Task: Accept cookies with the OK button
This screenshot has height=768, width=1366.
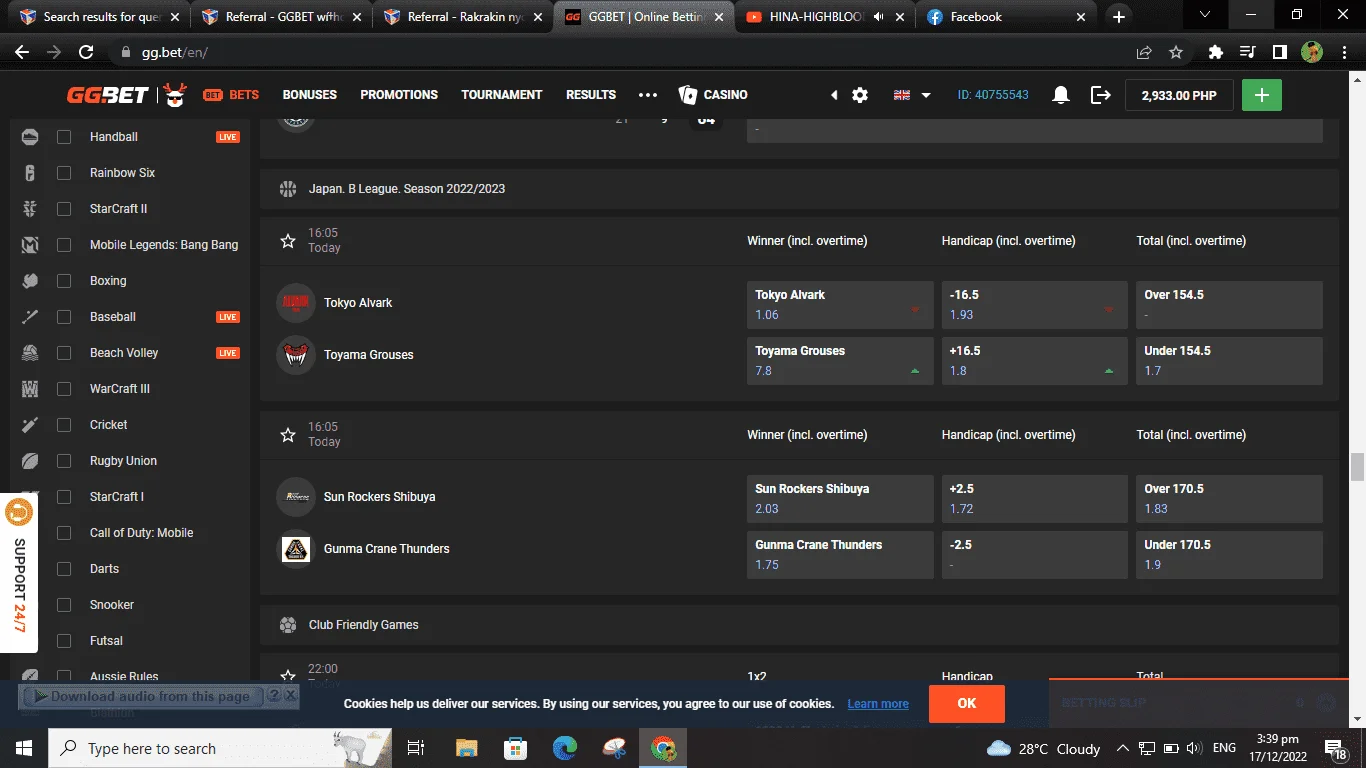Action: coord(967,704)
